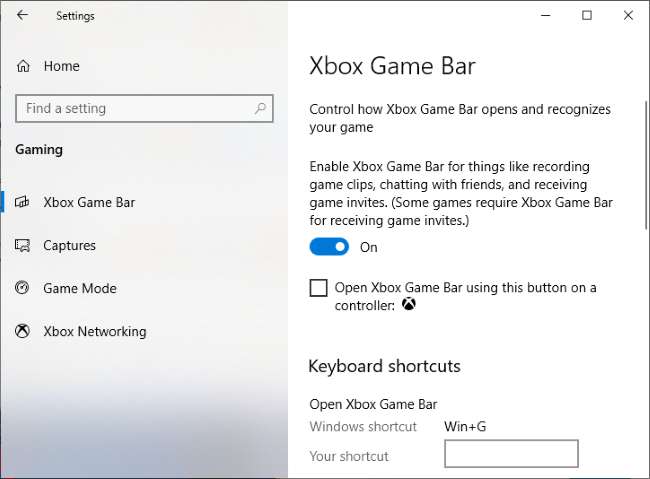
Task: Maximize the Settings window
Action: [x=587, y=15]
